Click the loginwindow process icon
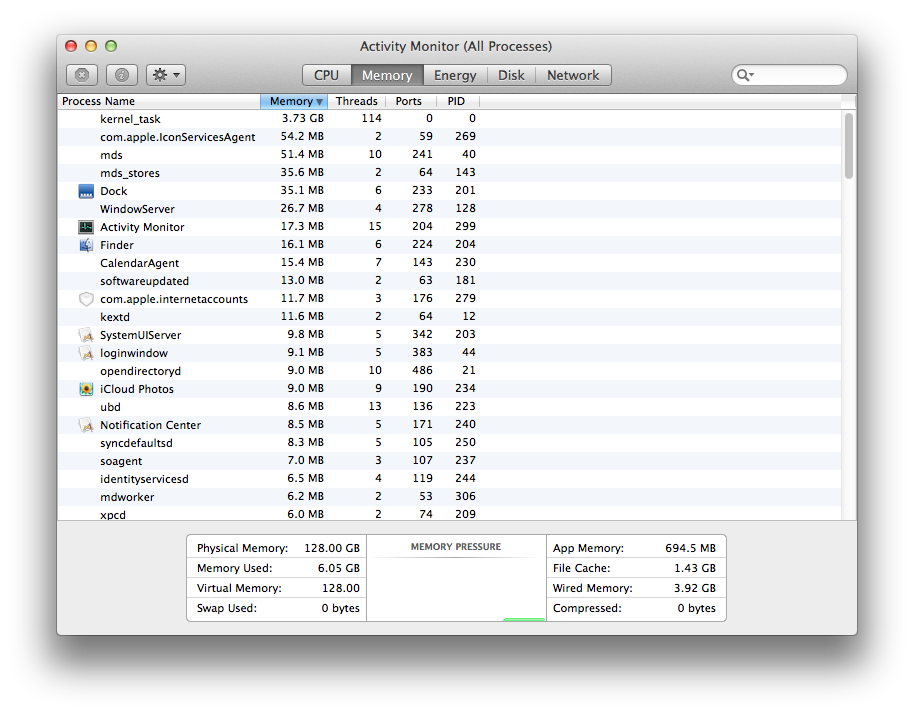914x714 pixels. [x=86, y=353]
